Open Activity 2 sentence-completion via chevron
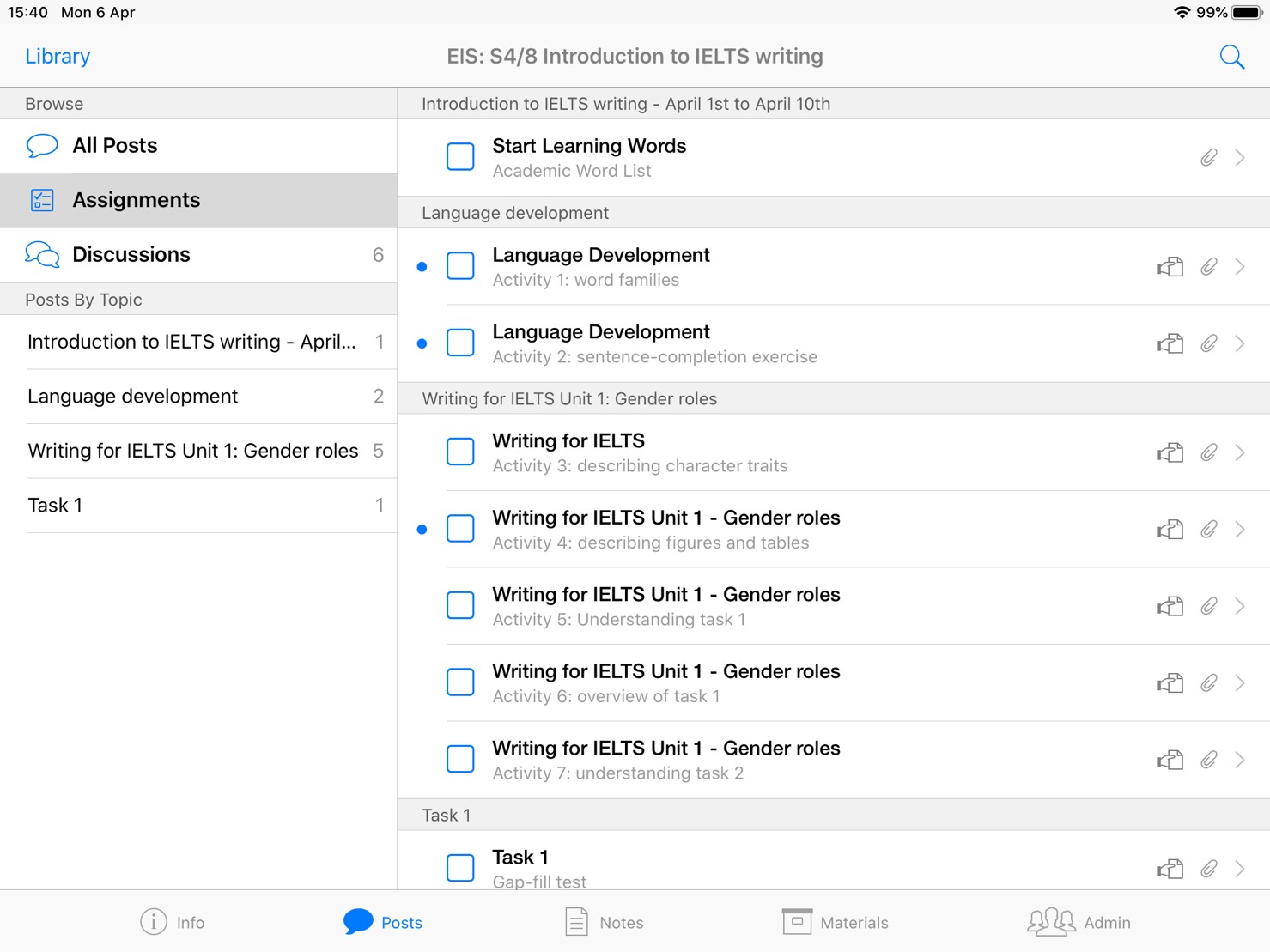 pos(1240,343)
